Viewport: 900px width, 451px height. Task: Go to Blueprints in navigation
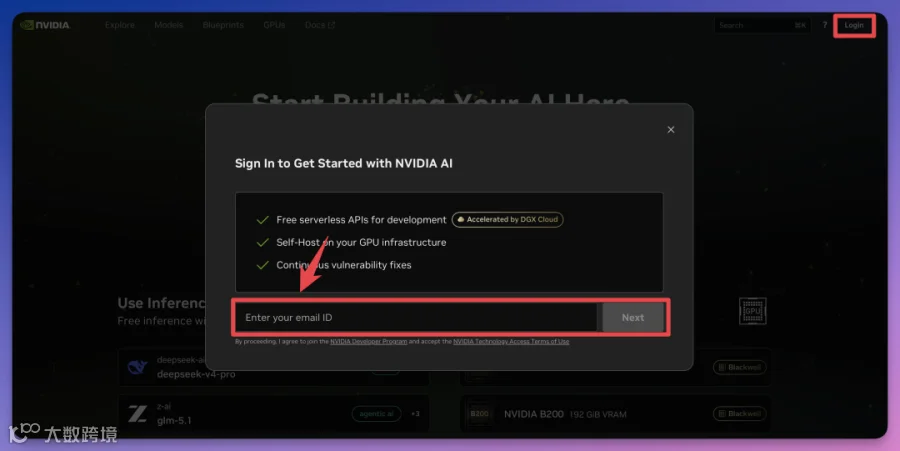223,25
